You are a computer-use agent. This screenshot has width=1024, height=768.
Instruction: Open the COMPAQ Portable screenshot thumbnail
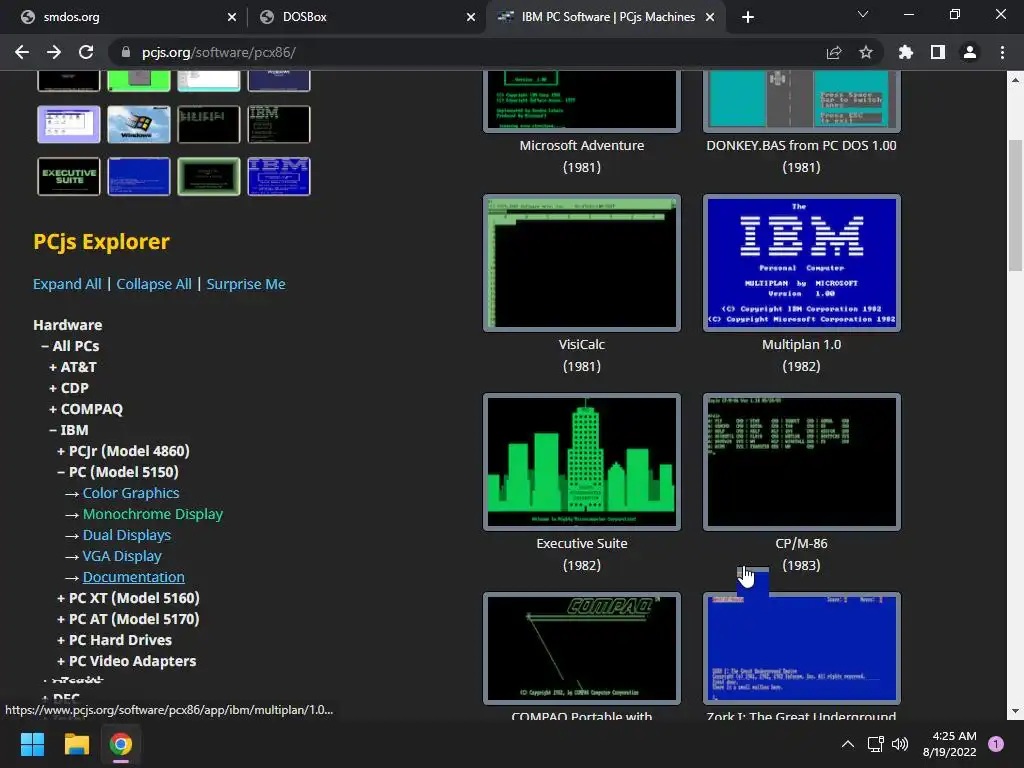click(x=582, y=648)
